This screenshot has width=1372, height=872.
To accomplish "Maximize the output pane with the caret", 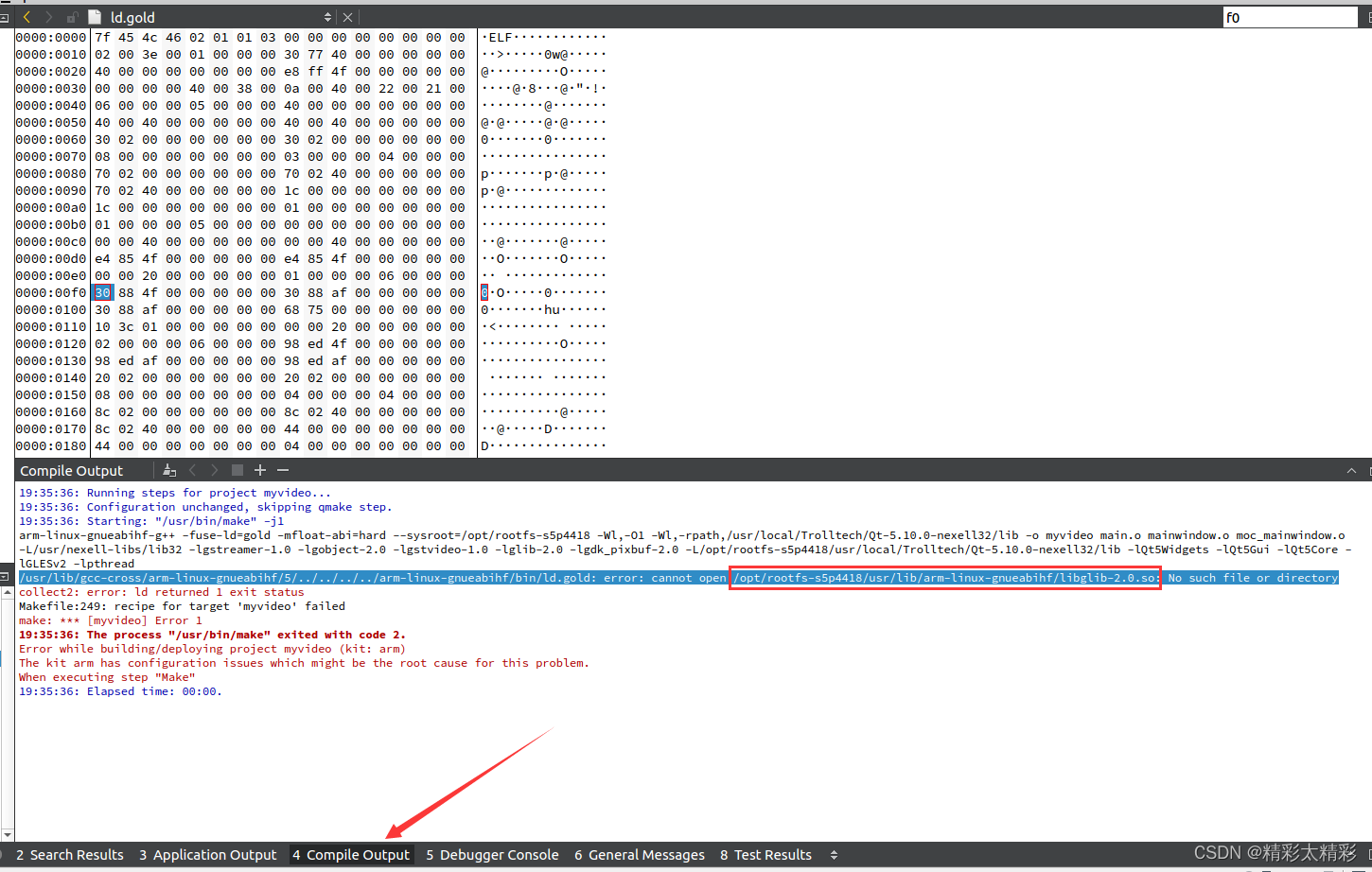I will pos(1351,470).
